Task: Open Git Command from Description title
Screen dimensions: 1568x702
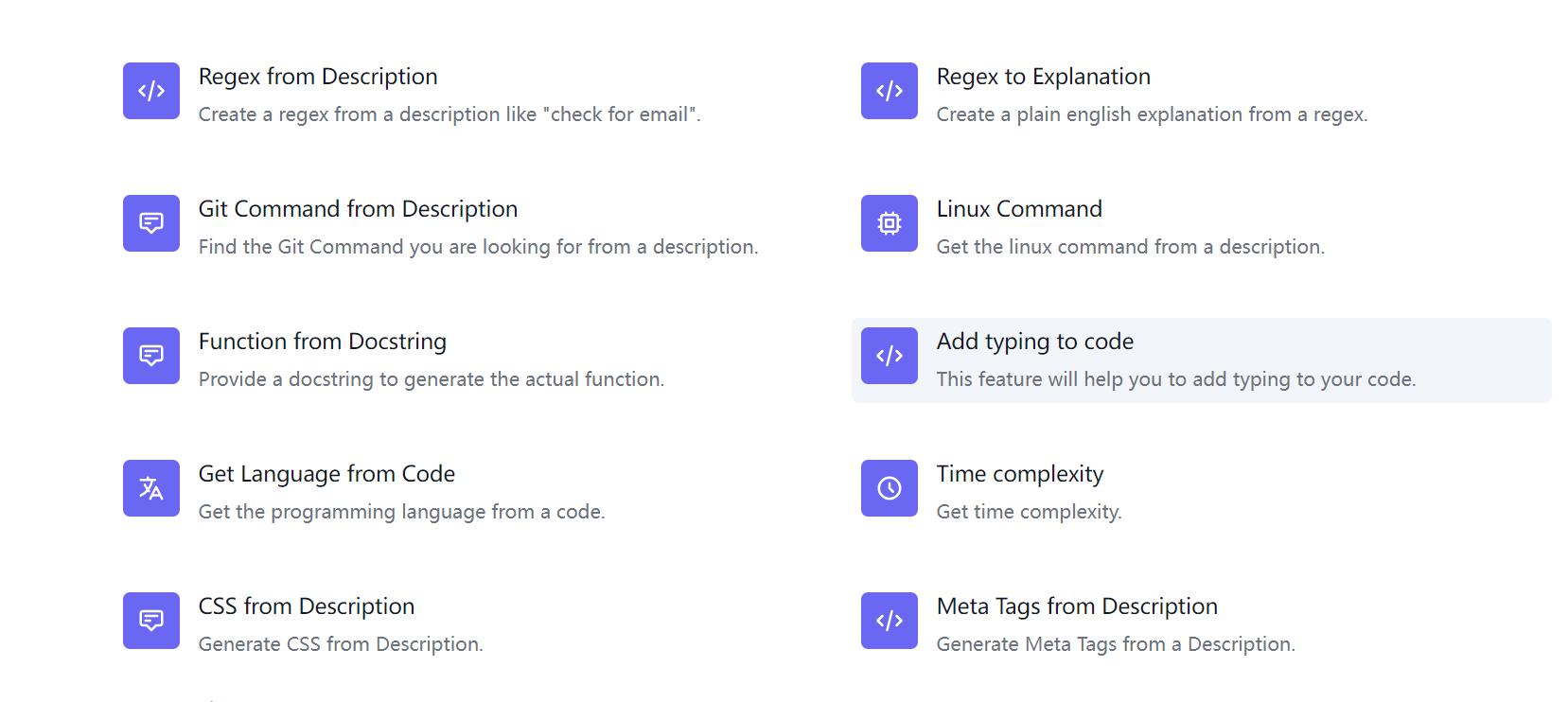Action: (x=358, y=209)
